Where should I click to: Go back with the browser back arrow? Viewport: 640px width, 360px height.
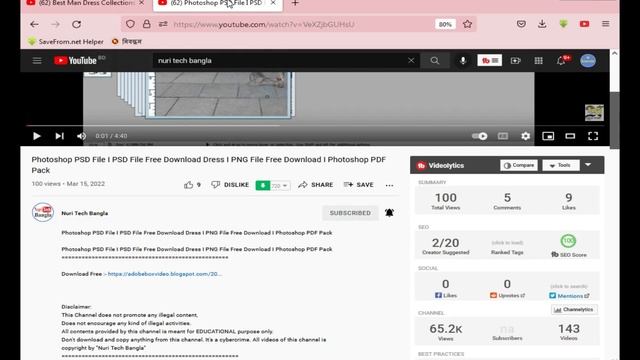coord(34,24)
